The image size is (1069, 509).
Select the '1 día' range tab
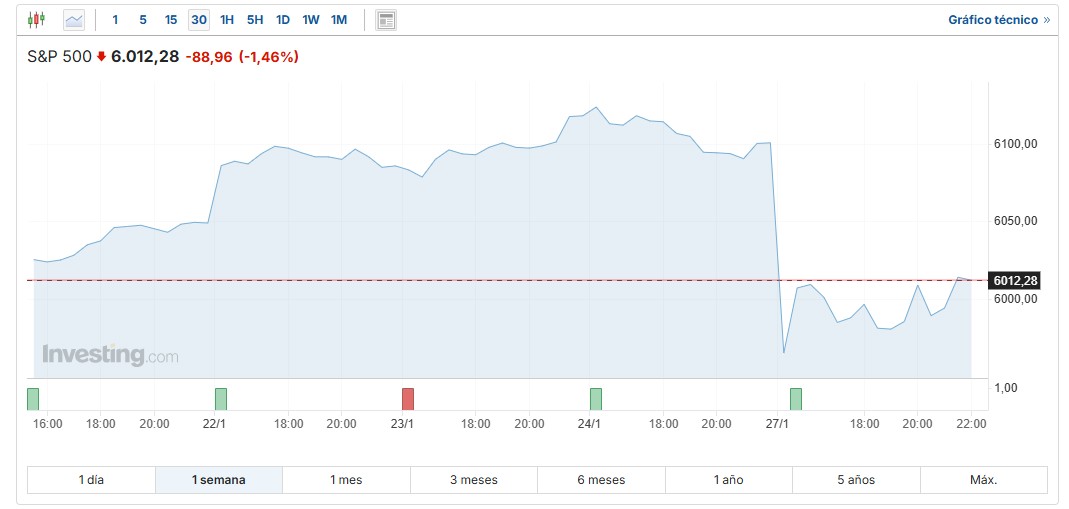click(x=91, y=480)
